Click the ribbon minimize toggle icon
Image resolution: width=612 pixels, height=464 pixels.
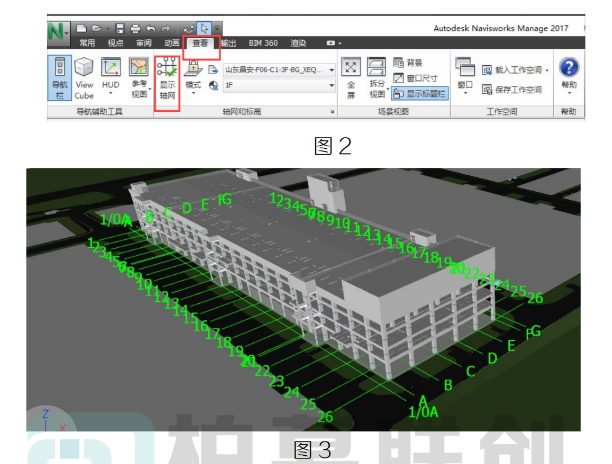point(331,43)
